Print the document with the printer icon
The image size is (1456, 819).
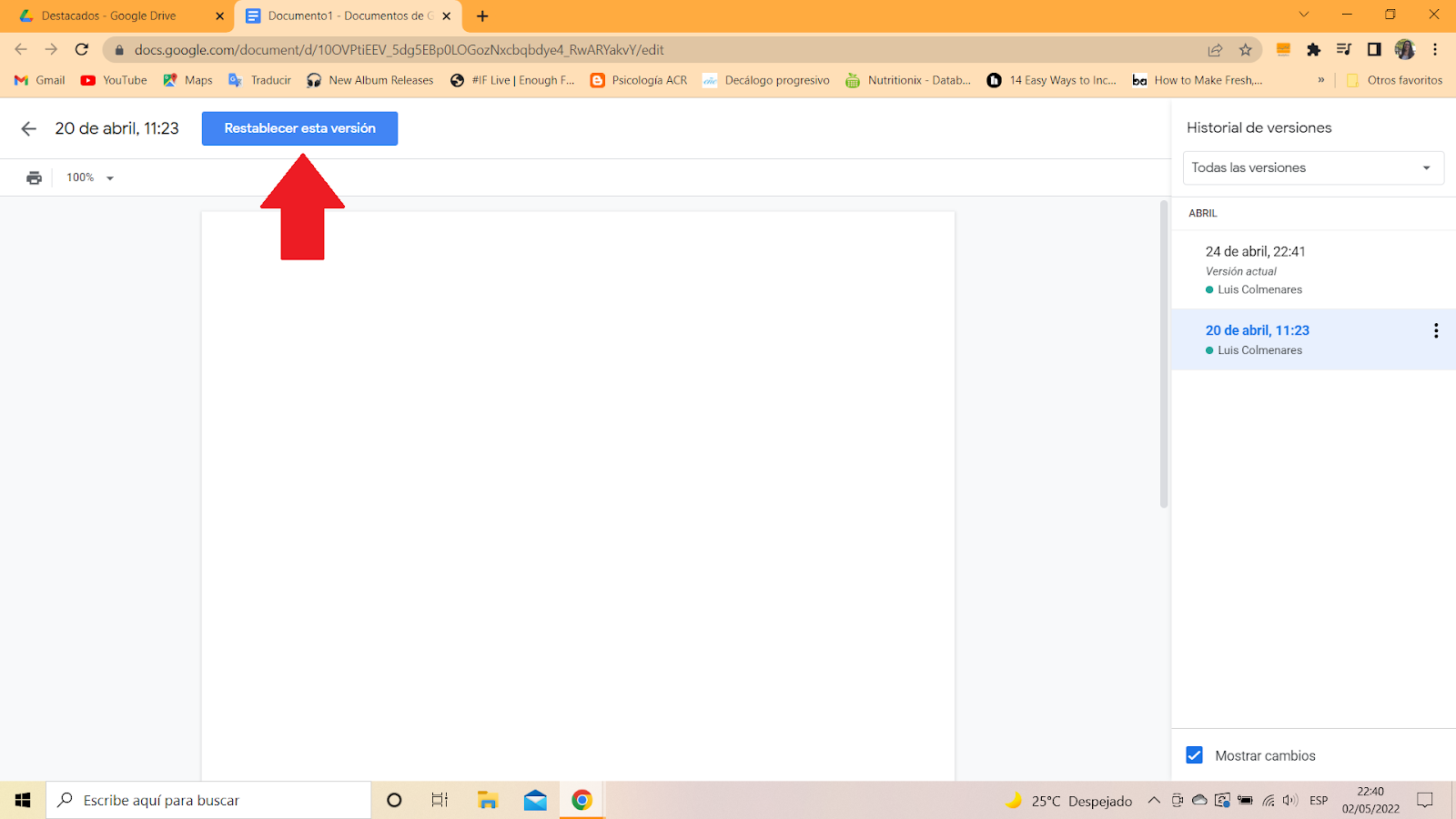pos(34,177)
